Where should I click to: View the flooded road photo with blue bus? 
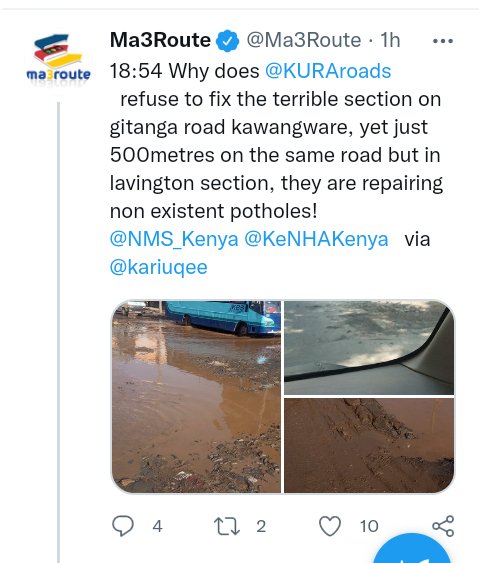[196, 397]
